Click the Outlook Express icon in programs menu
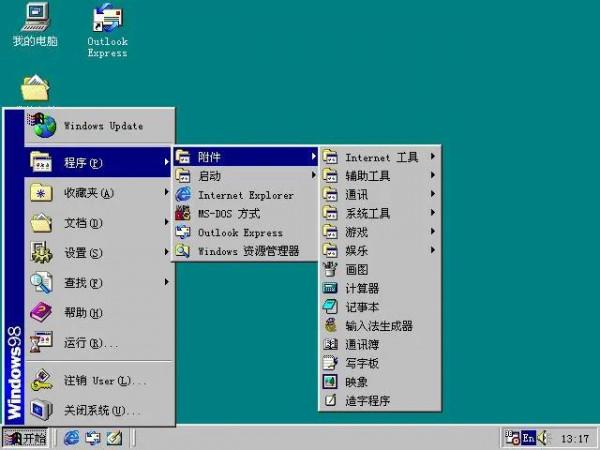The height and width of the screenshot is (450, 600). coord(183,232)
